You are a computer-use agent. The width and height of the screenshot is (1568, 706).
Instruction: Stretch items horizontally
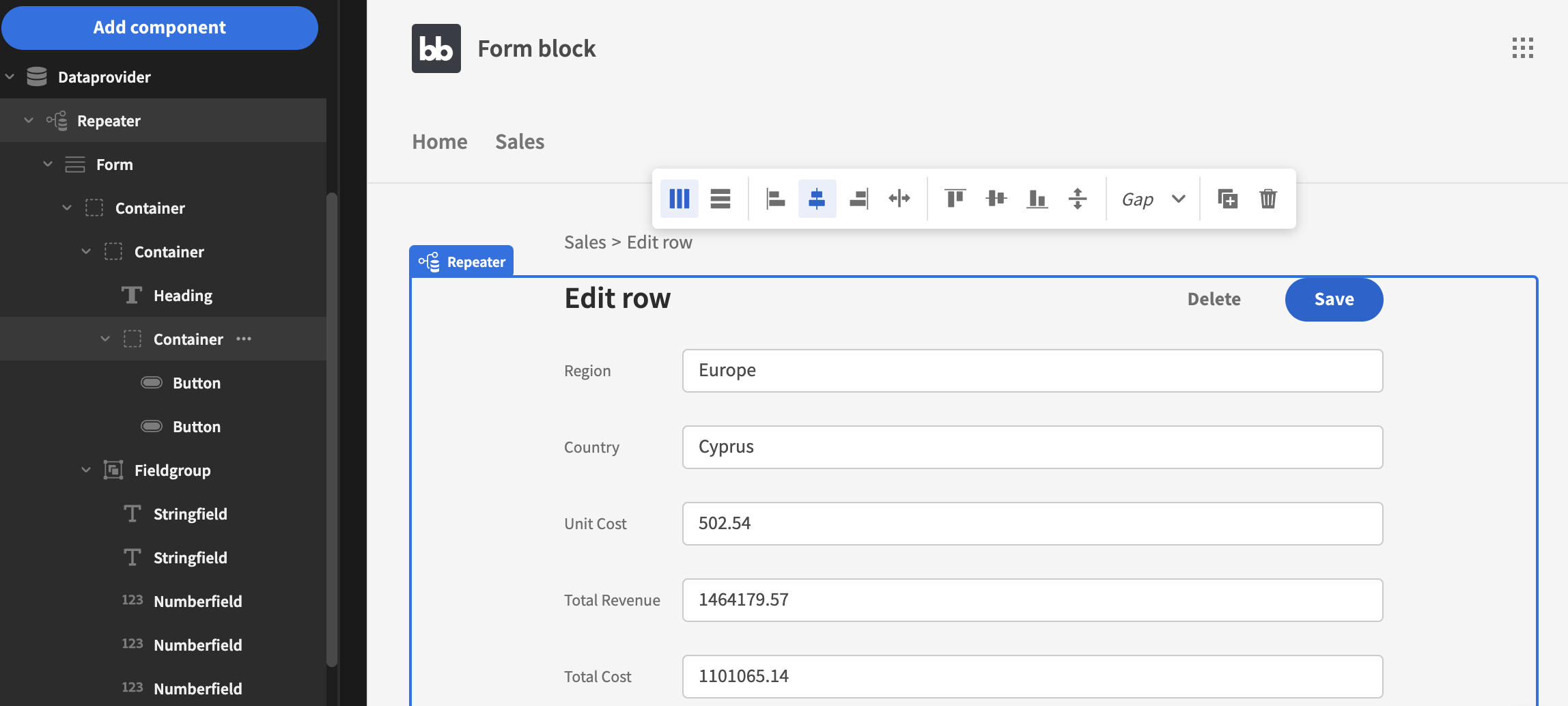click(x=899, y=199)
